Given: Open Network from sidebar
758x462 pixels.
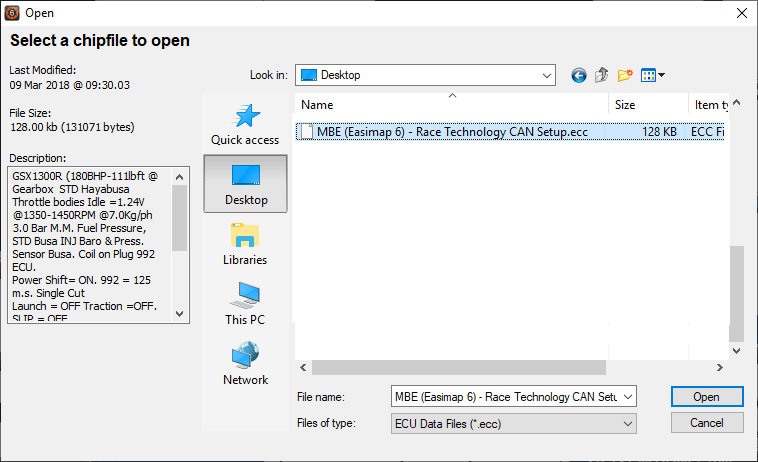Looking at the screenshot, I should [x=245, y=364].
